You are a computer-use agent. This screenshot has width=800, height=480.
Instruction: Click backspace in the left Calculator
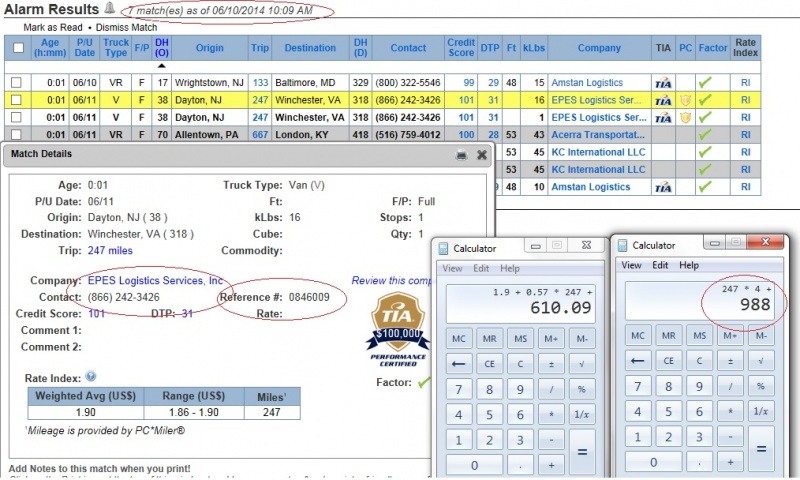tap(458, 364)
